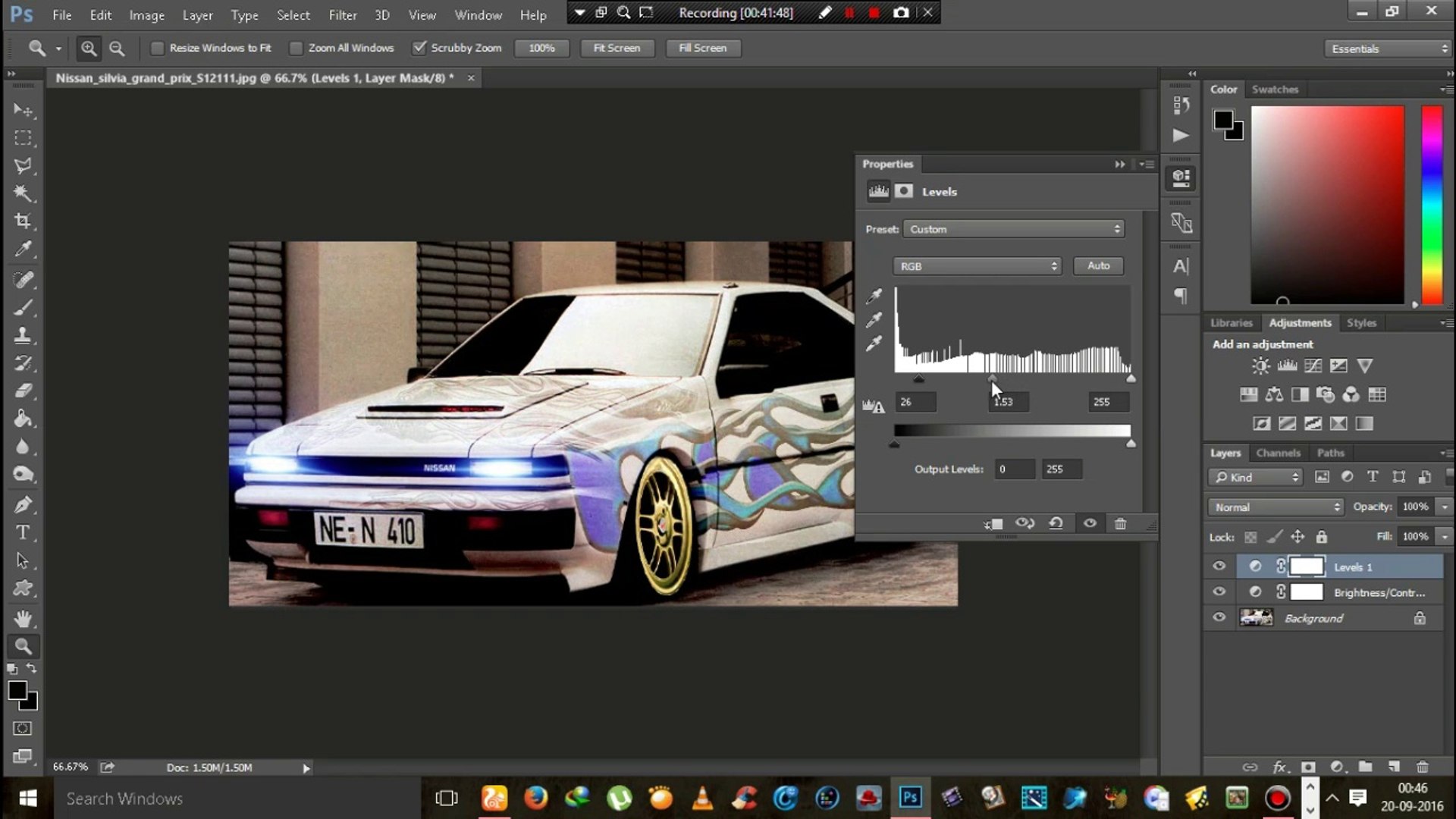Click the Auto levels button
1456x819 pixels.
(x=1098, y=265)
